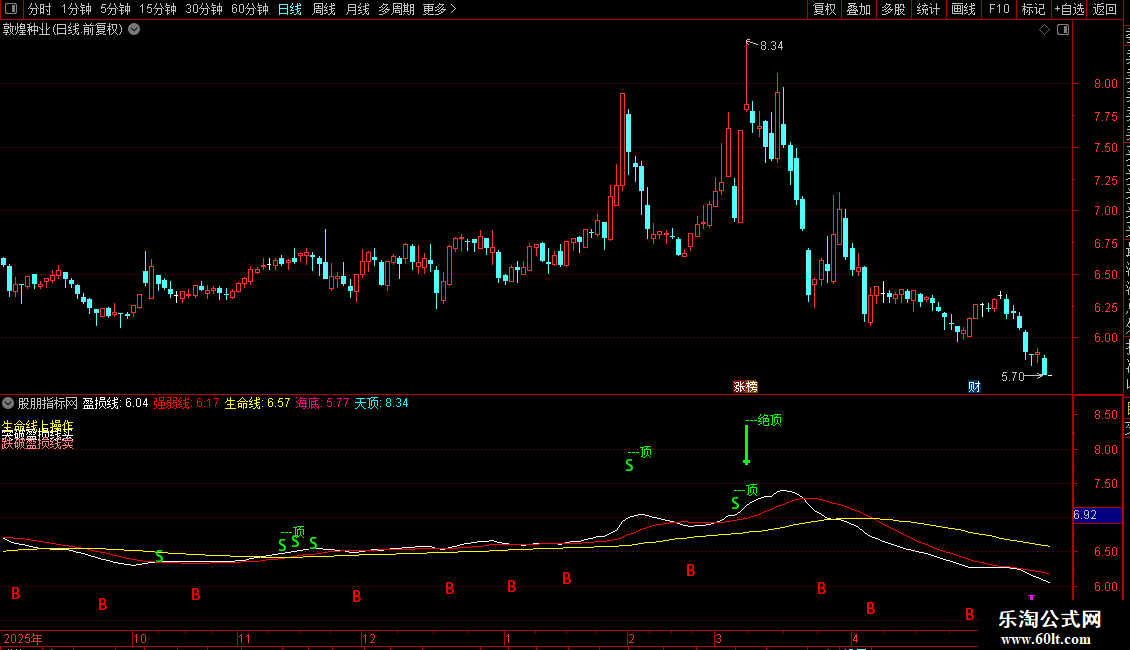Click the month 10 marker on timeline
This screenshot has width=1130, height=650.
pos(140,638)
